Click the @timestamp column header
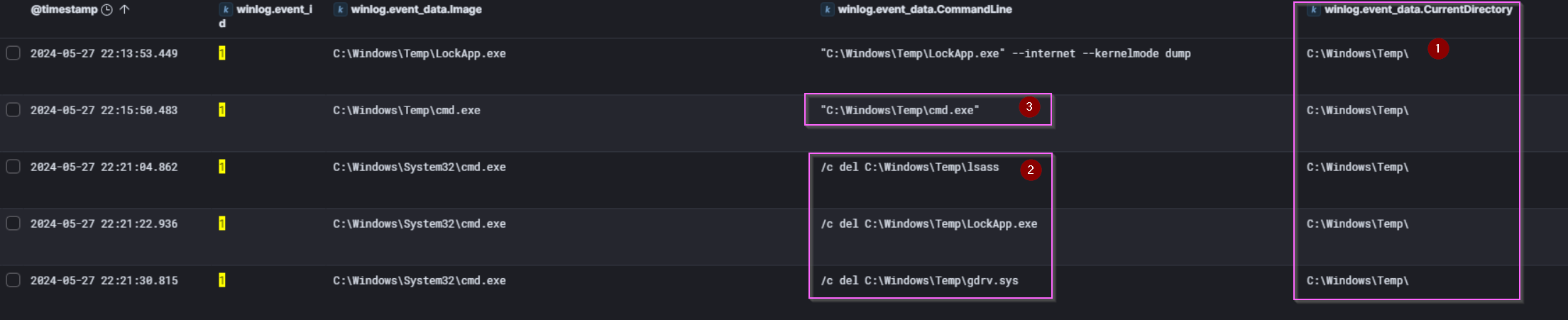1568x320 pixels. click(x=64, y=9)
